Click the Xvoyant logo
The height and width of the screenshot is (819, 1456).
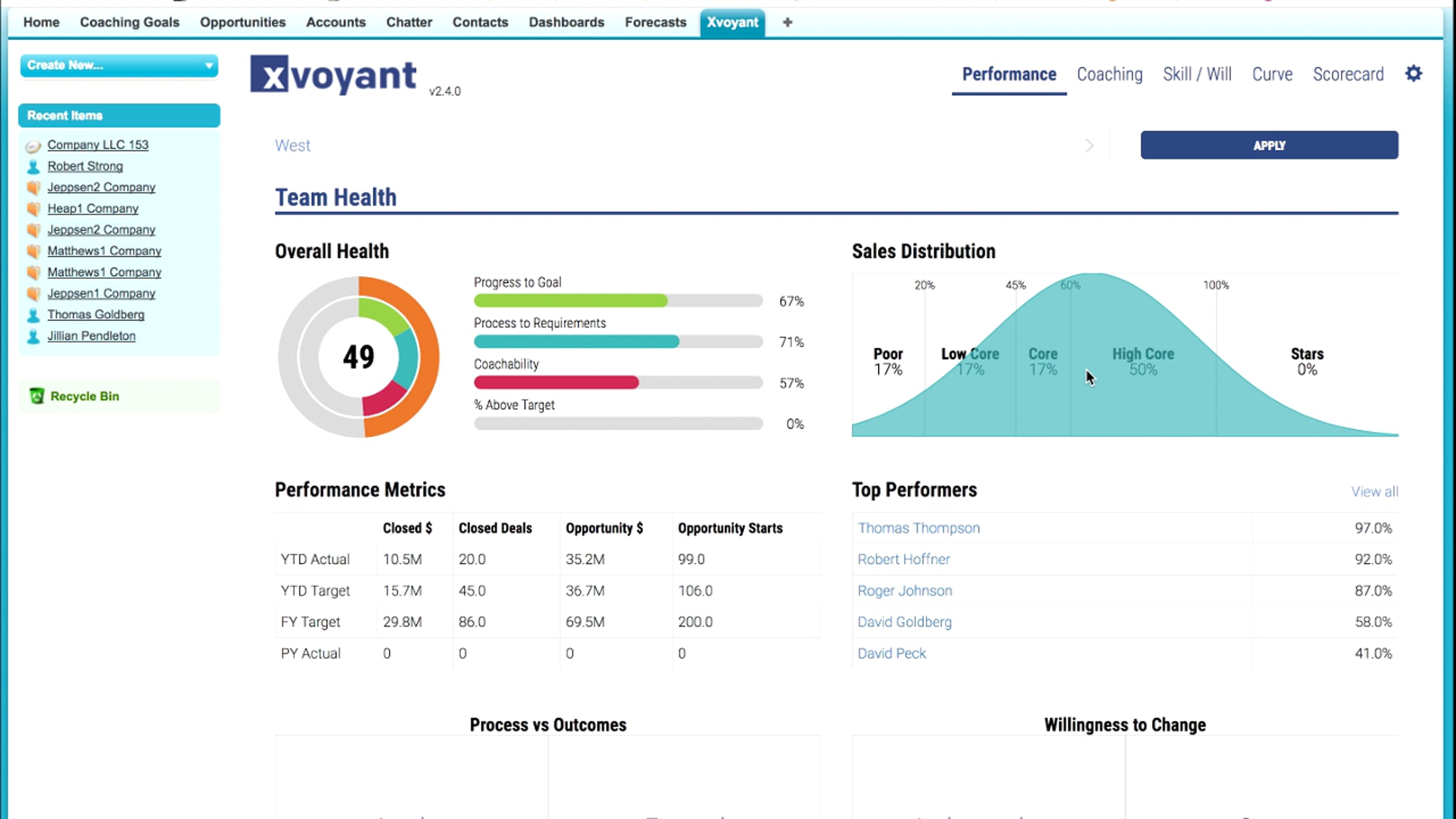click(333, 75)
